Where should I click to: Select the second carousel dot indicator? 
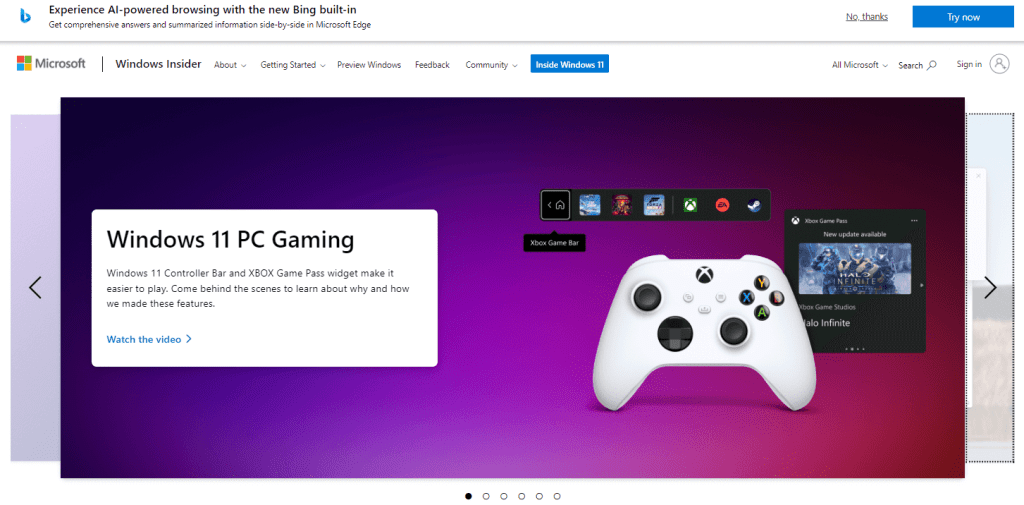(x=486, y=496)
